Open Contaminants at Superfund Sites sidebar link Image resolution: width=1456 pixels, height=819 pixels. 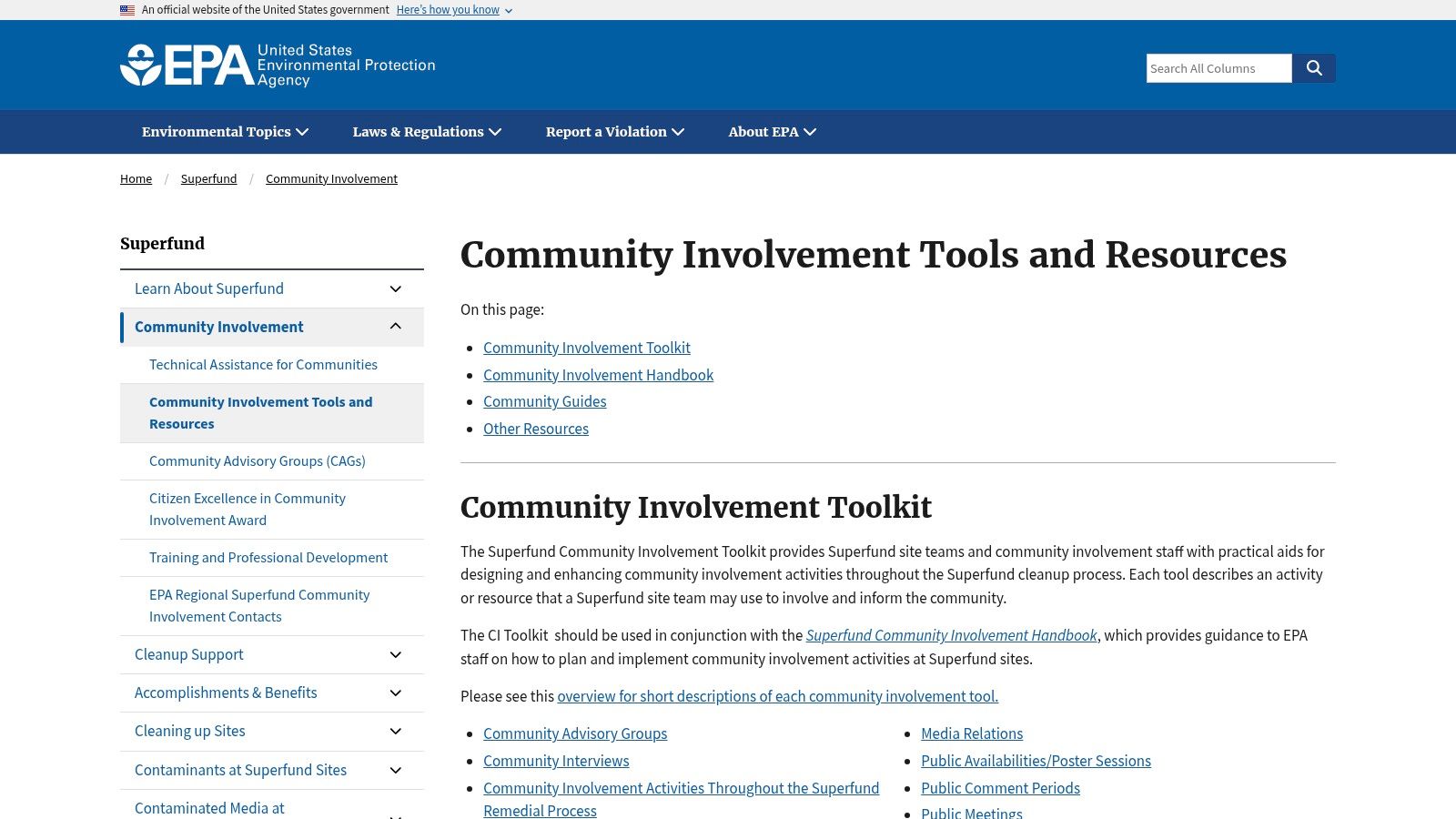coord(240,770)
